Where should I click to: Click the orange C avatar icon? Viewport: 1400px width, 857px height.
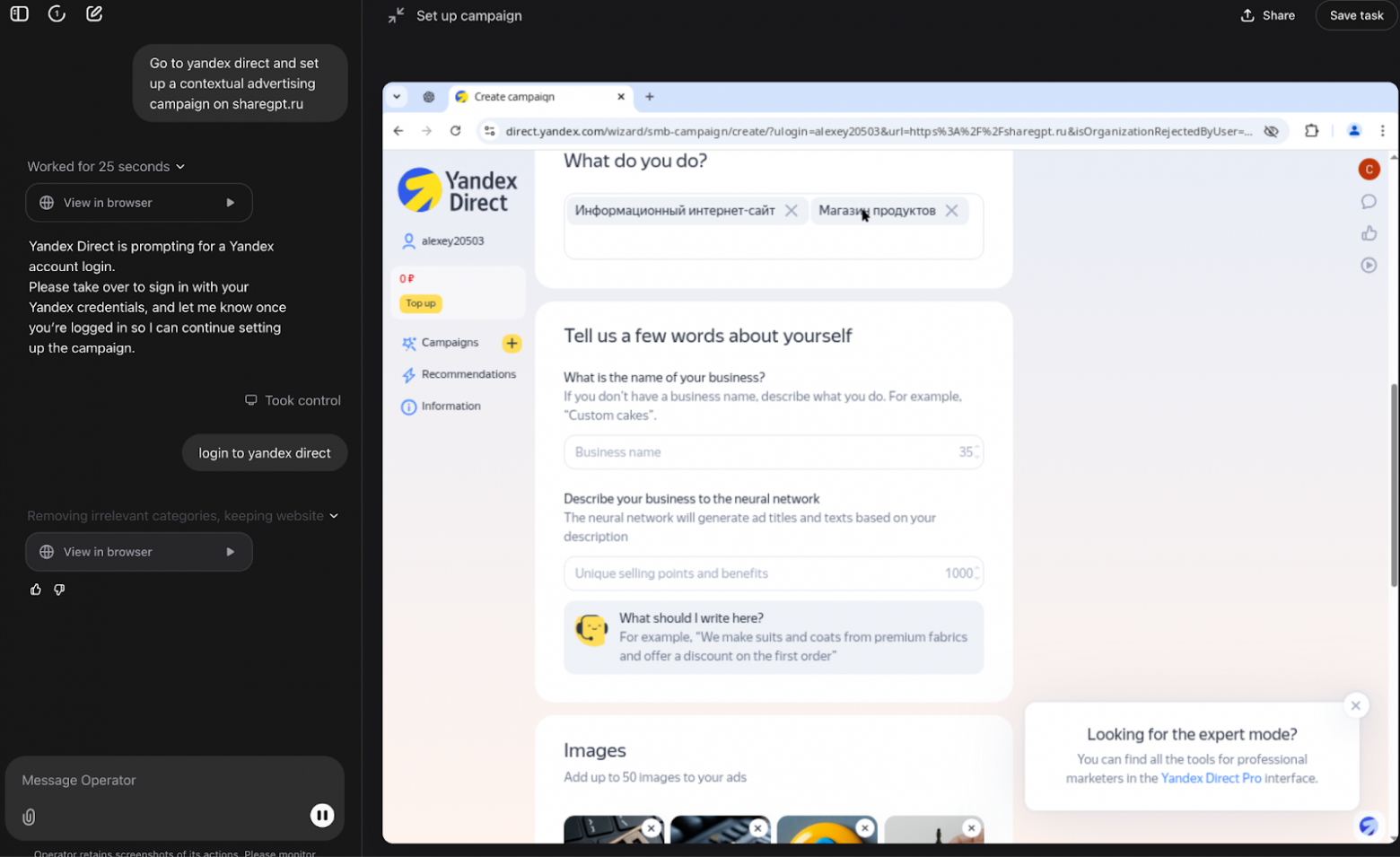(x=1369, y=170)
